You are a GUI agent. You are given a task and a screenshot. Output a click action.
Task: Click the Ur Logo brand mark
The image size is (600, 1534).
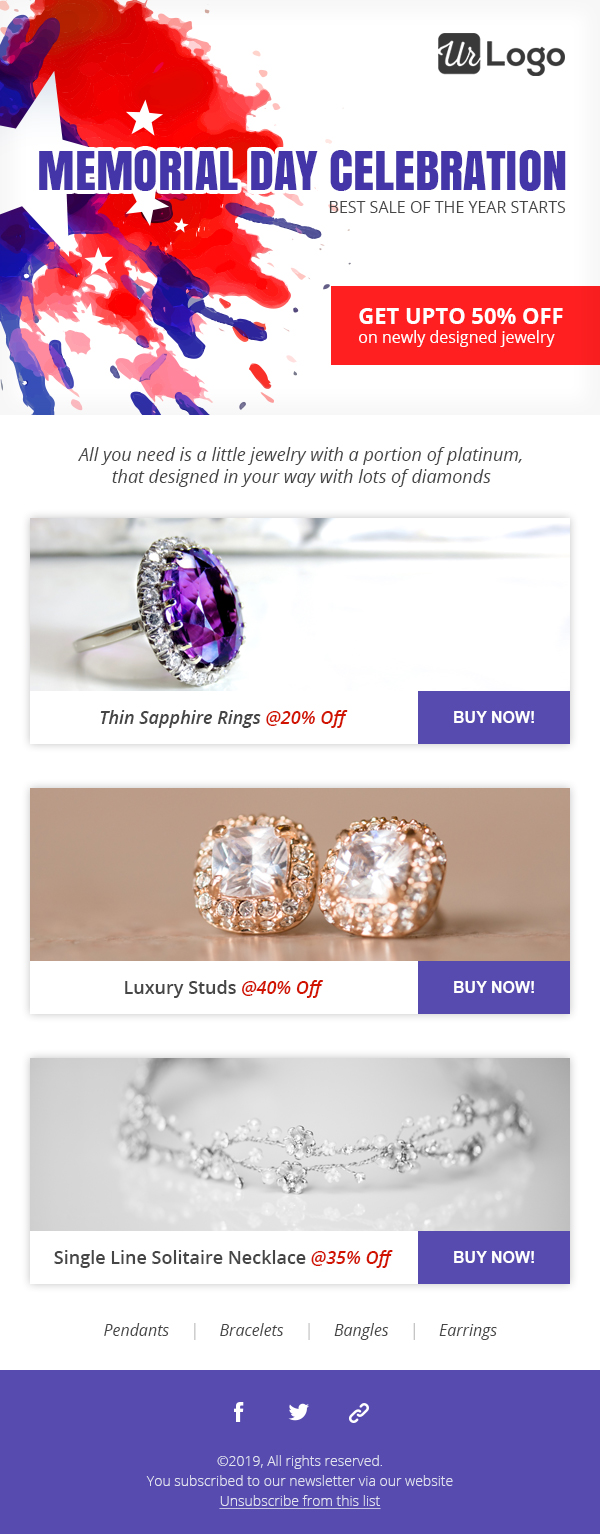click(x=501, y=54)
